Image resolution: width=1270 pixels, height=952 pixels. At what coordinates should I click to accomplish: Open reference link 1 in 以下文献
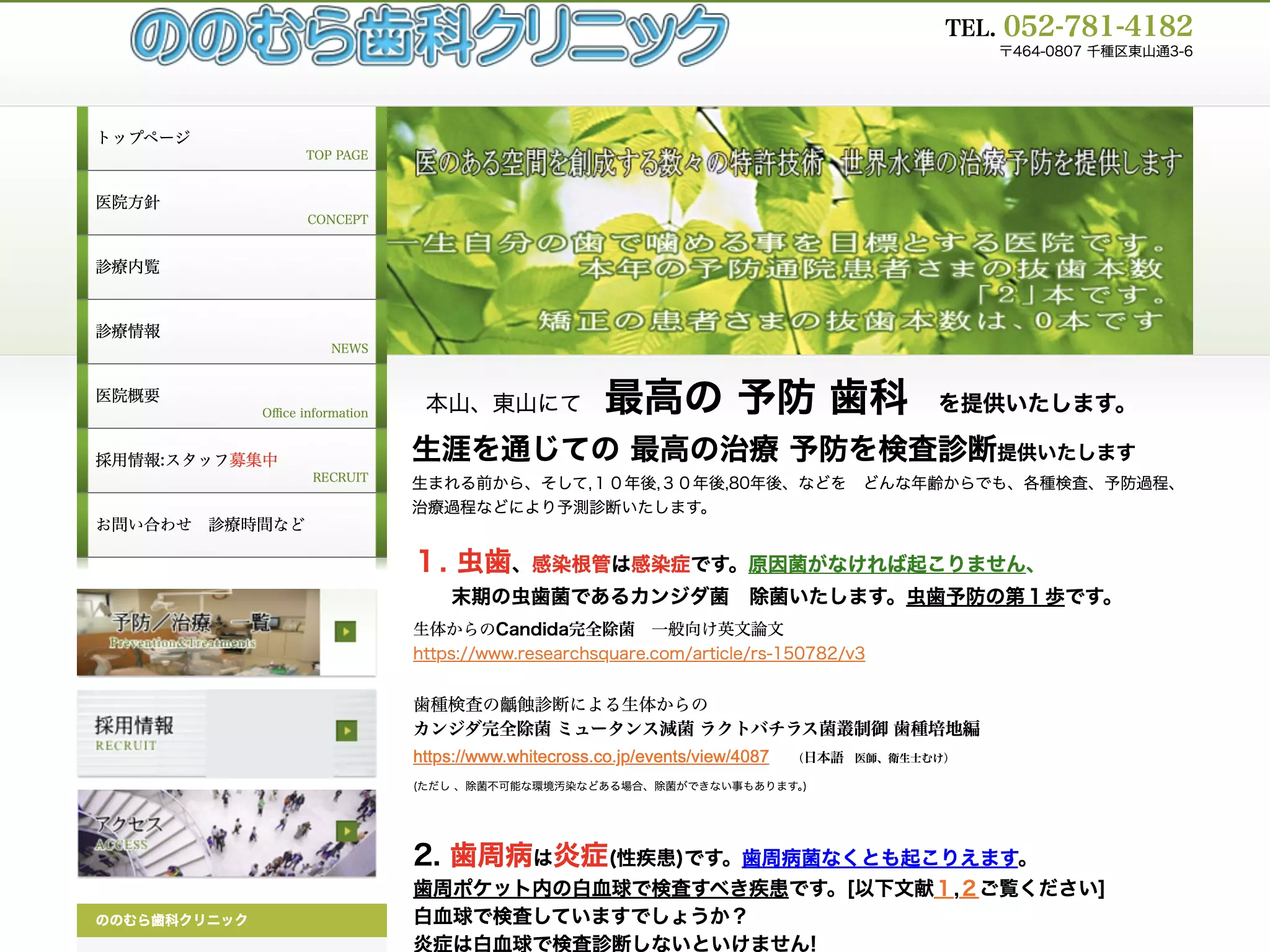944,888
